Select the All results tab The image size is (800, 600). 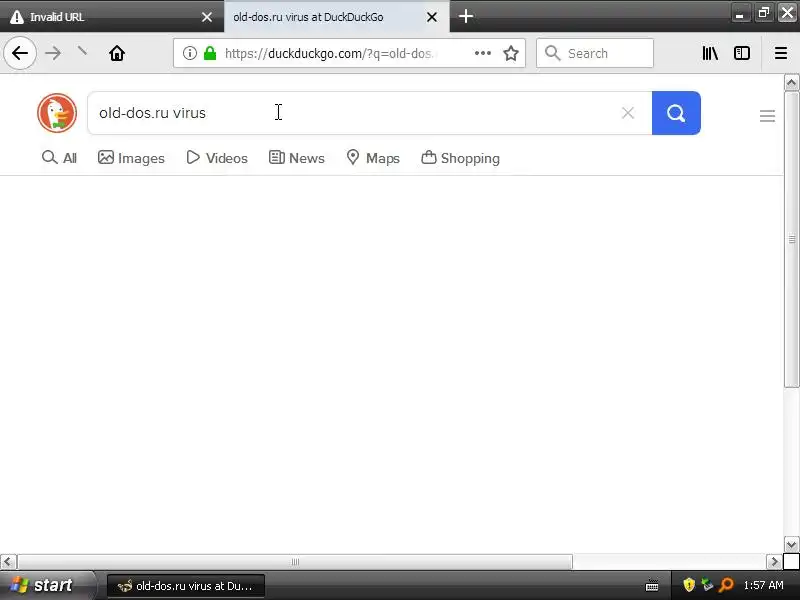[x=59, y=158]
